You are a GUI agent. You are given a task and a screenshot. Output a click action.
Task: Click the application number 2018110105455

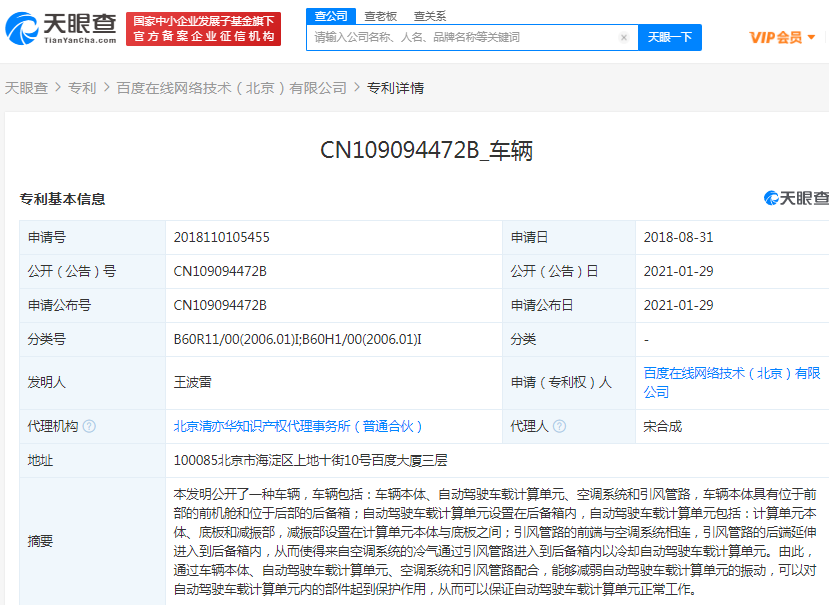coord(221,238)
